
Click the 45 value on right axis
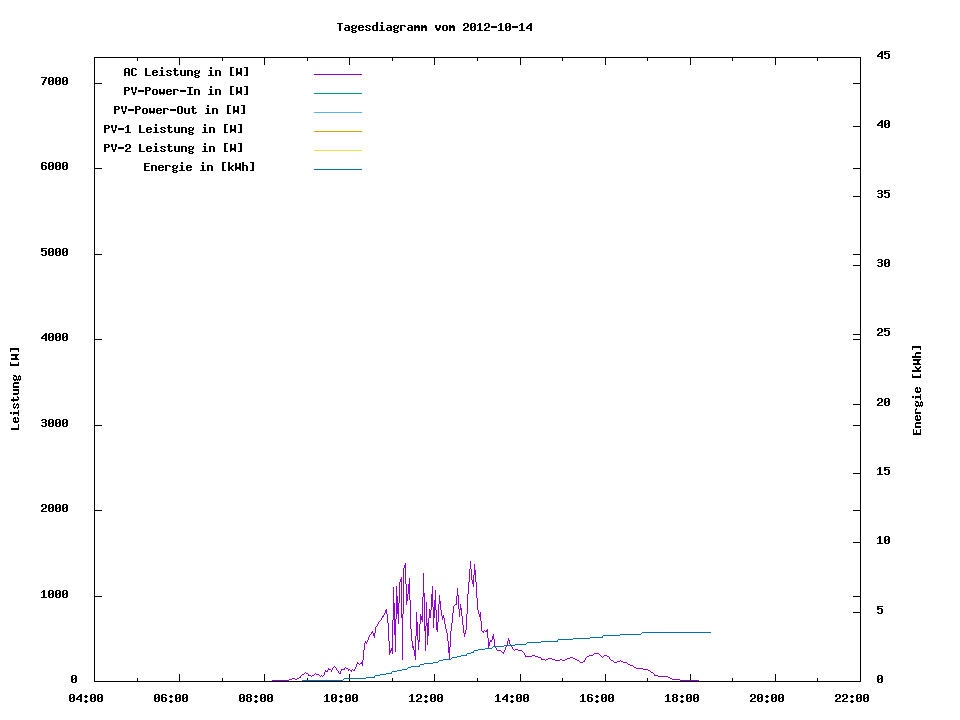tap(884, 55)
